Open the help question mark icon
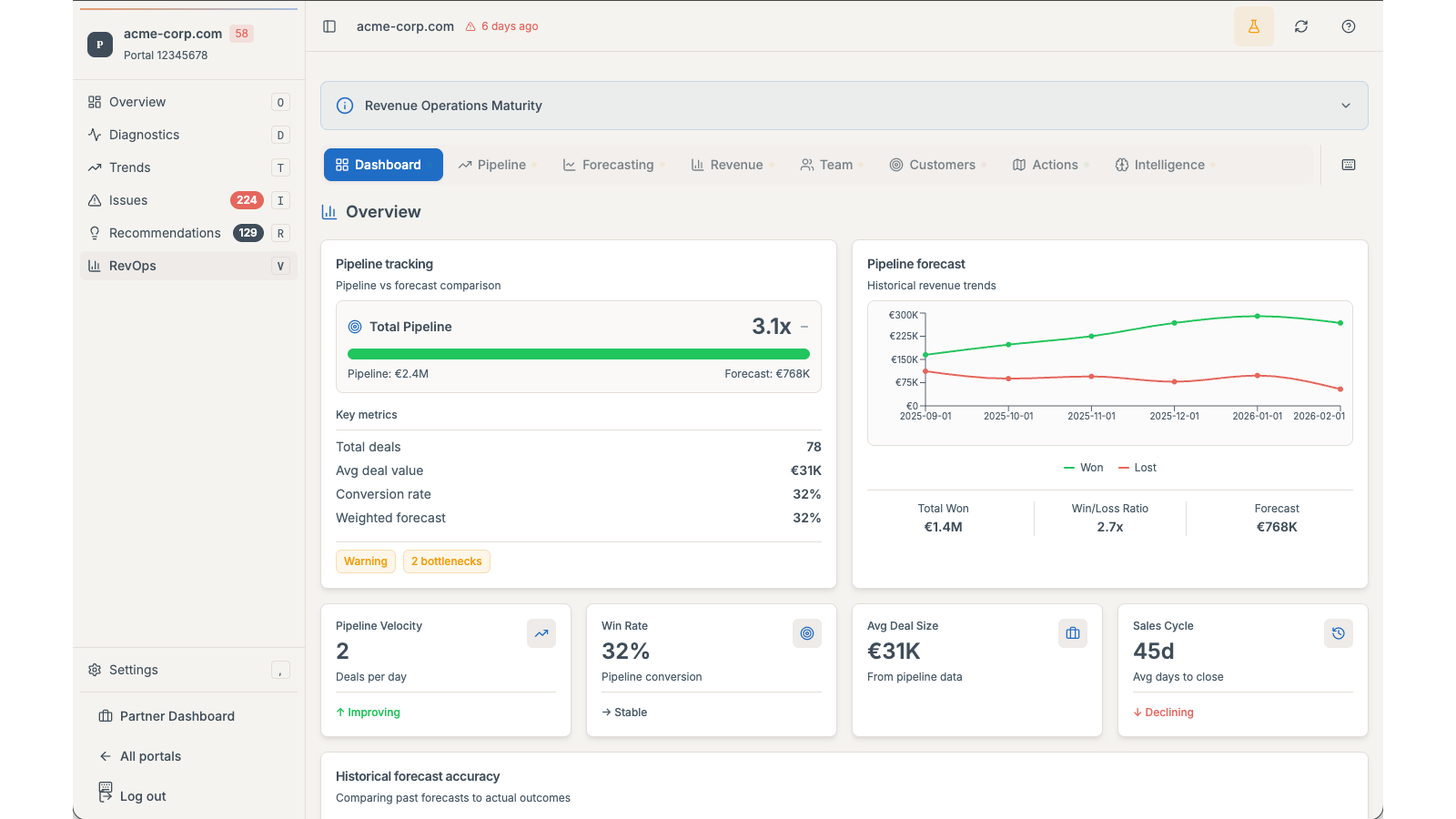The image size is (1456, 819). coord(1349,26)
